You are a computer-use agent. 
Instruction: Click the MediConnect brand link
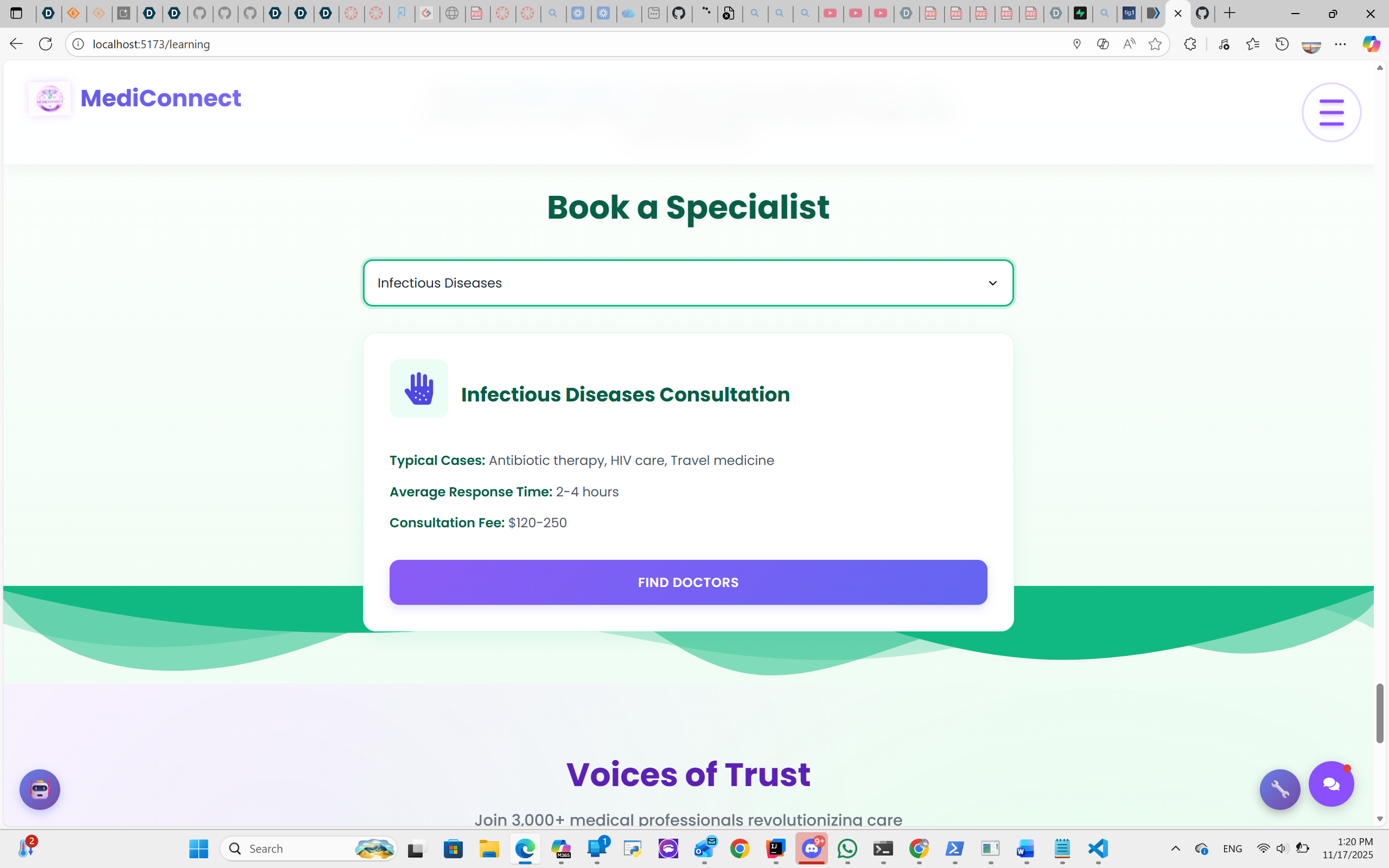pyautogui.click(x=160, y=98)
